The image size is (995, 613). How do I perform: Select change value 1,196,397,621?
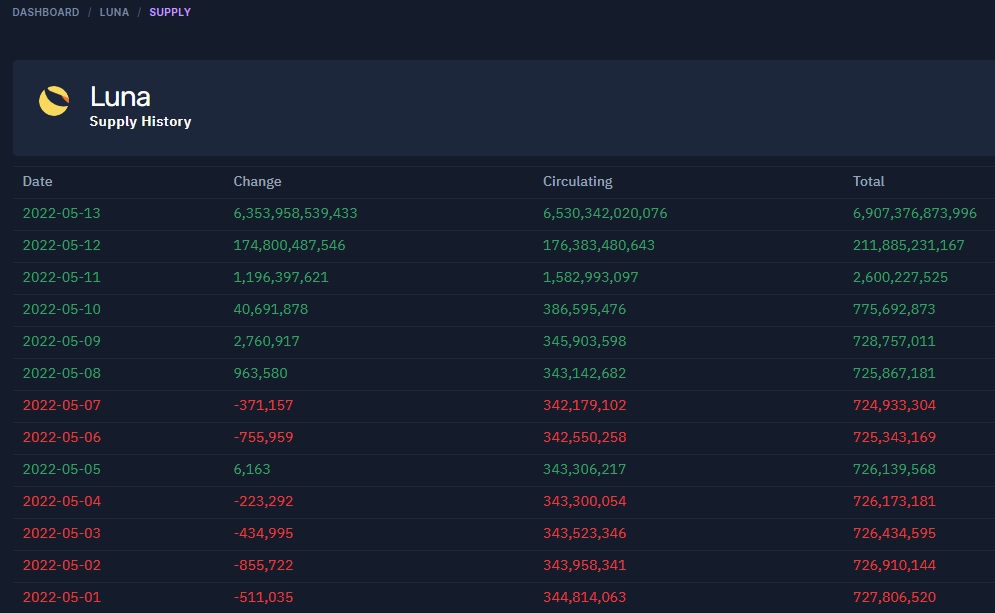[280, 277]
